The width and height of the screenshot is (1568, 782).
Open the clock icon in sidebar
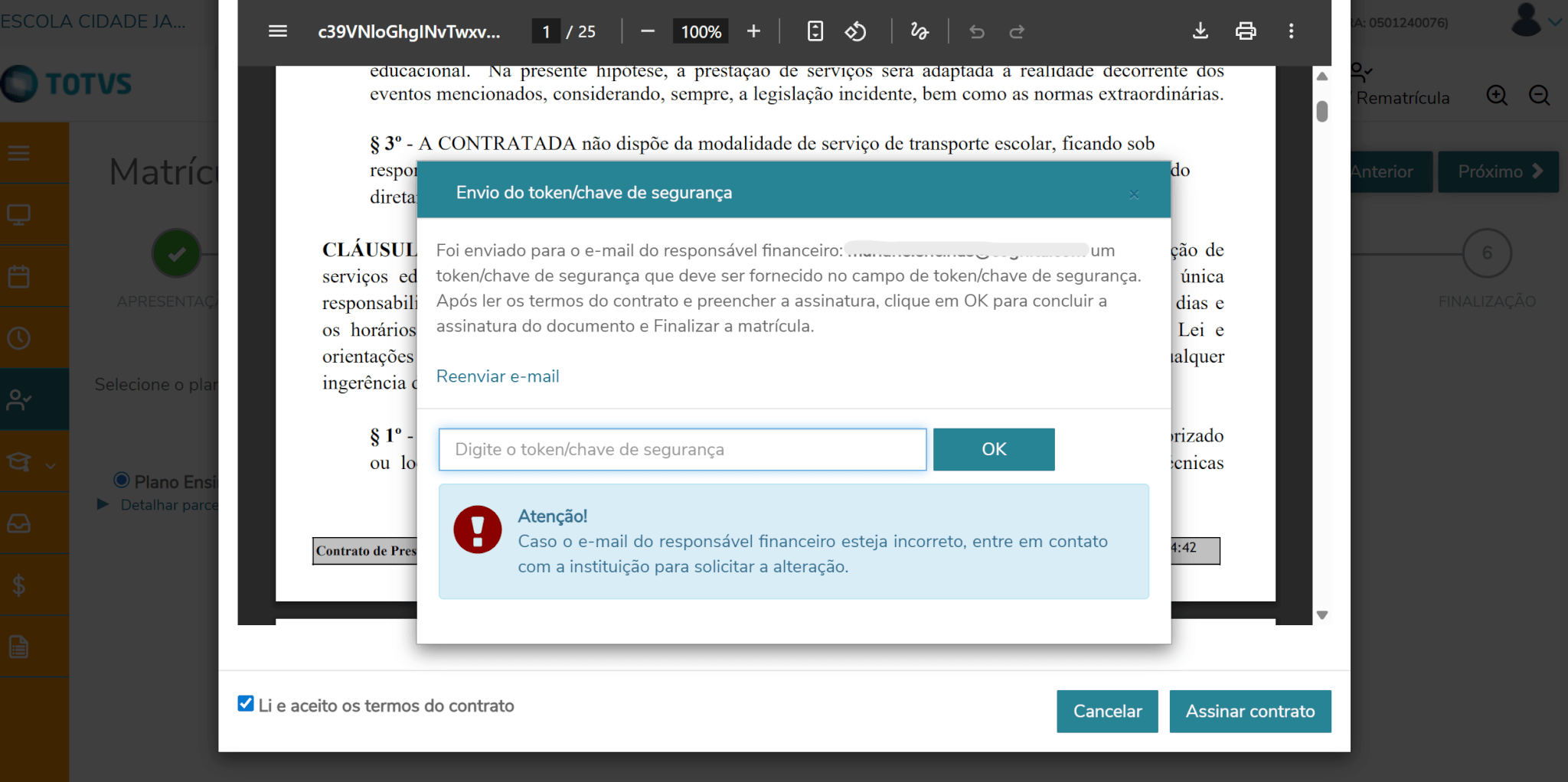(19, 338)
